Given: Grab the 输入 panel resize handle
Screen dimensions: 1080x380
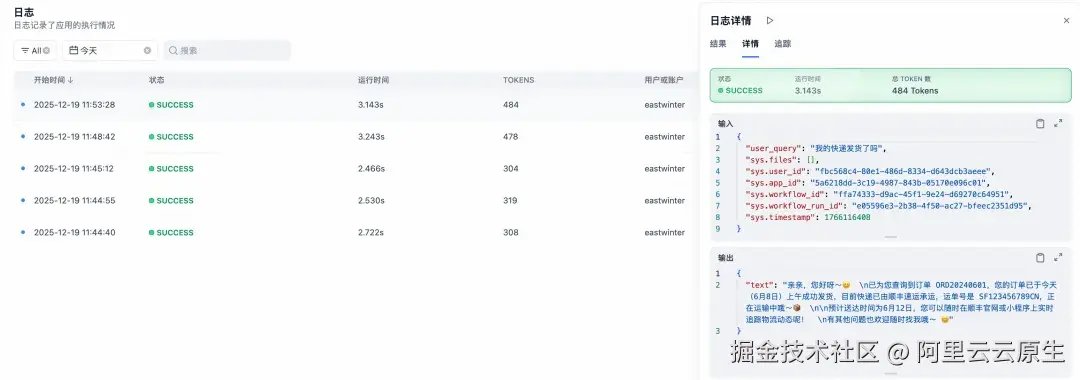Looking at the screenshot, I should (891, 237).
